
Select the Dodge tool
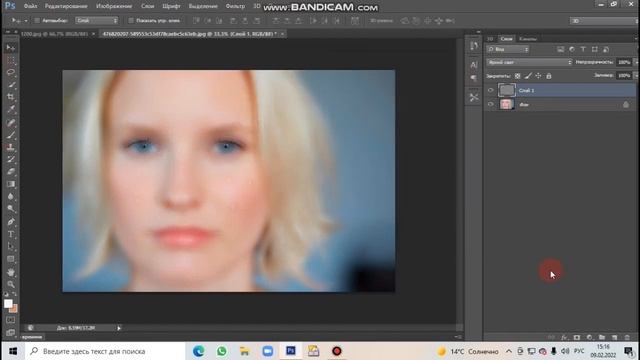click(x=11, y=209)
